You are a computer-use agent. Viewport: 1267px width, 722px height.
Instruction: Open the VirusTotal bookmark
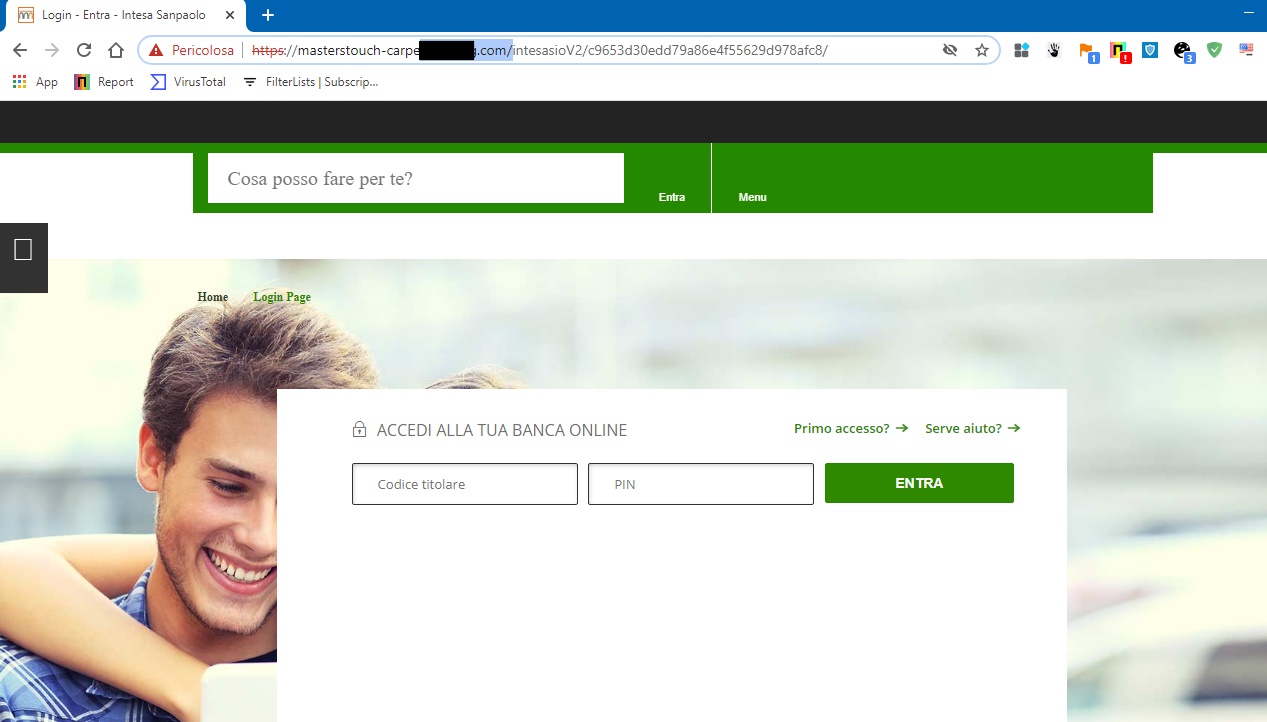pyautogui.click(x=188, y=82)
